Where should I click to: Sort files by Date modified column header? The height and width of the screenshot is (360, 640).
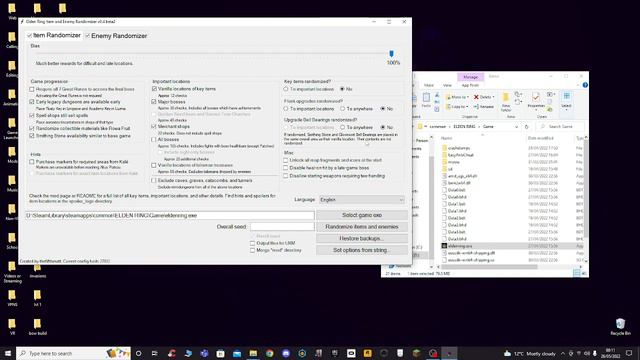click(x=541, y=138)
